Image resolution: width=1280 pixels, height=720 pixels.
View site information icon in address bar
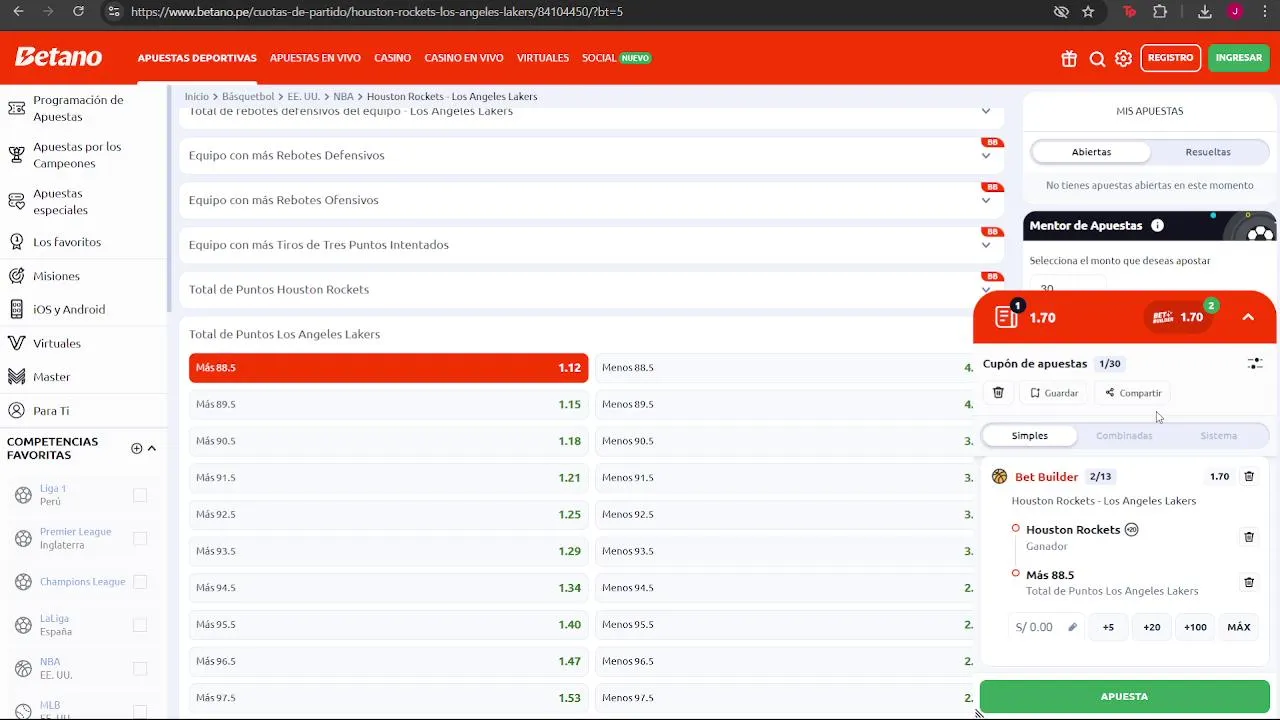click(113, 12)
